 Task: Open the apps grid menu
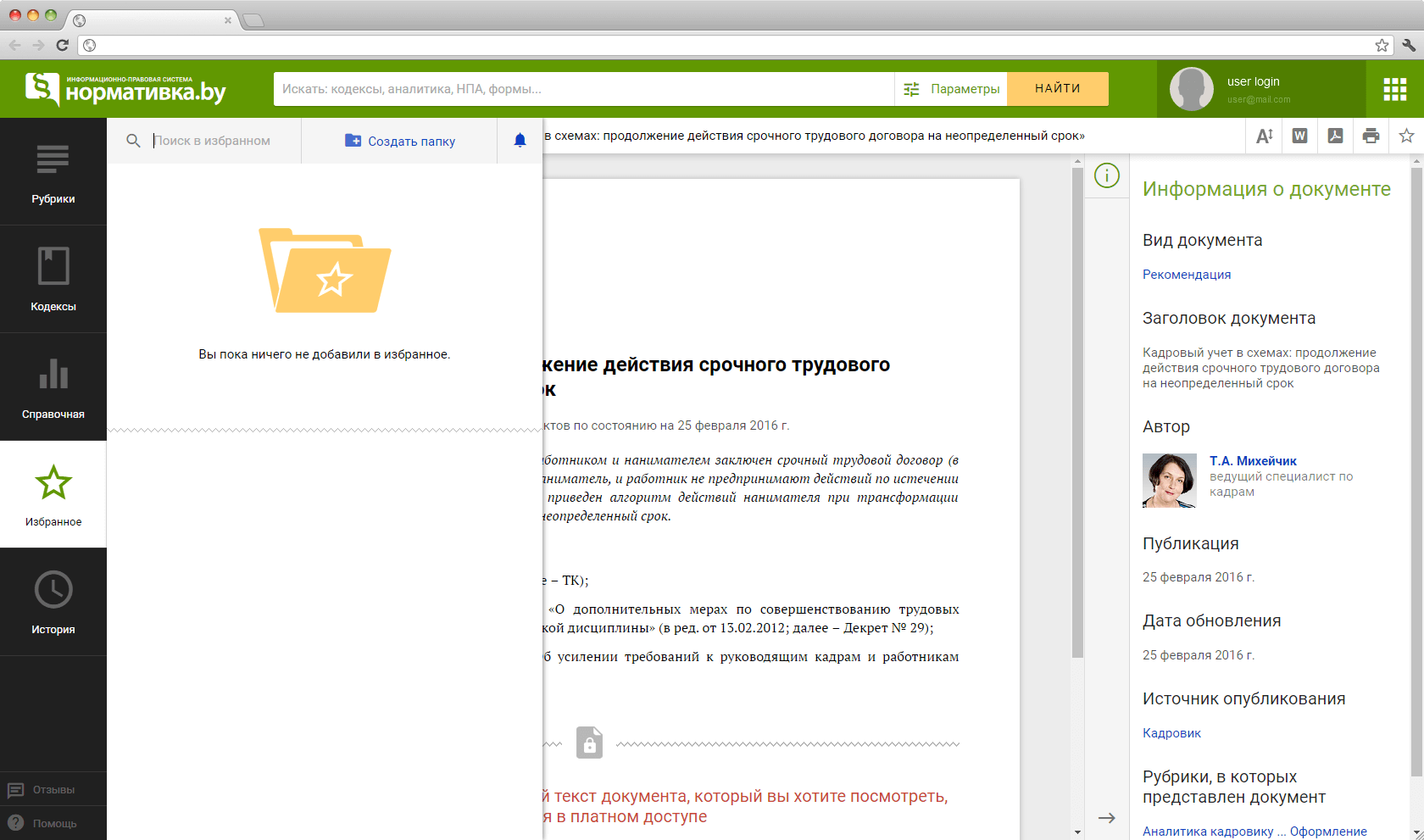pyautogui.click(x=1394, y=89)
